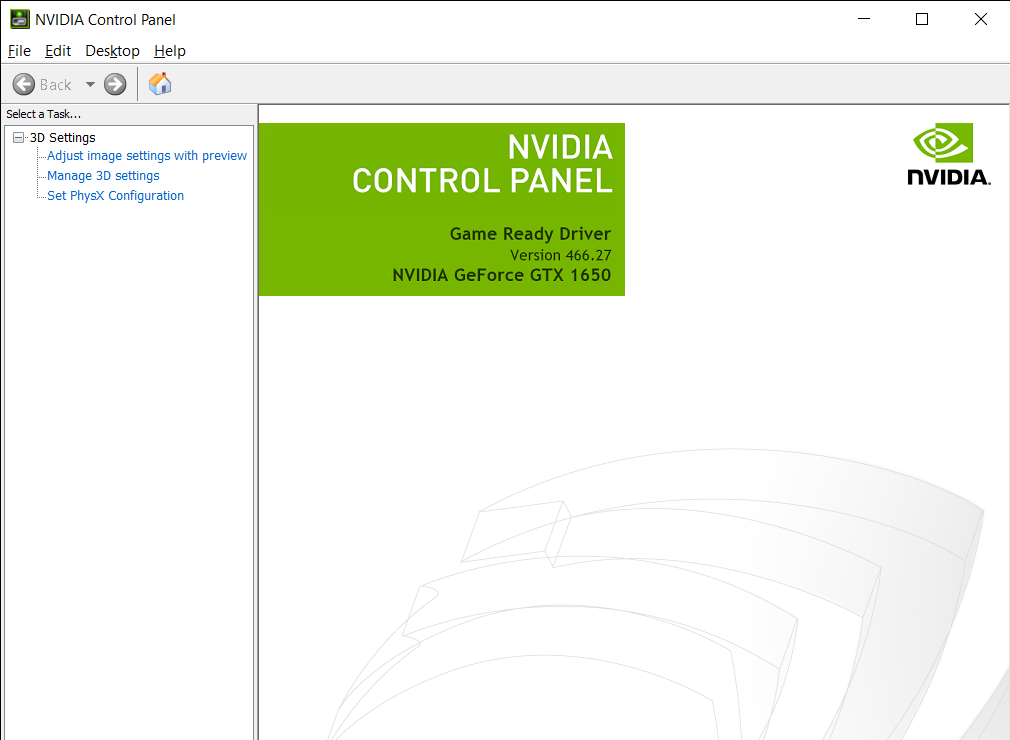Click the Back button label
The height and width of the screenshot is (740, 1010).
point(55,84)
